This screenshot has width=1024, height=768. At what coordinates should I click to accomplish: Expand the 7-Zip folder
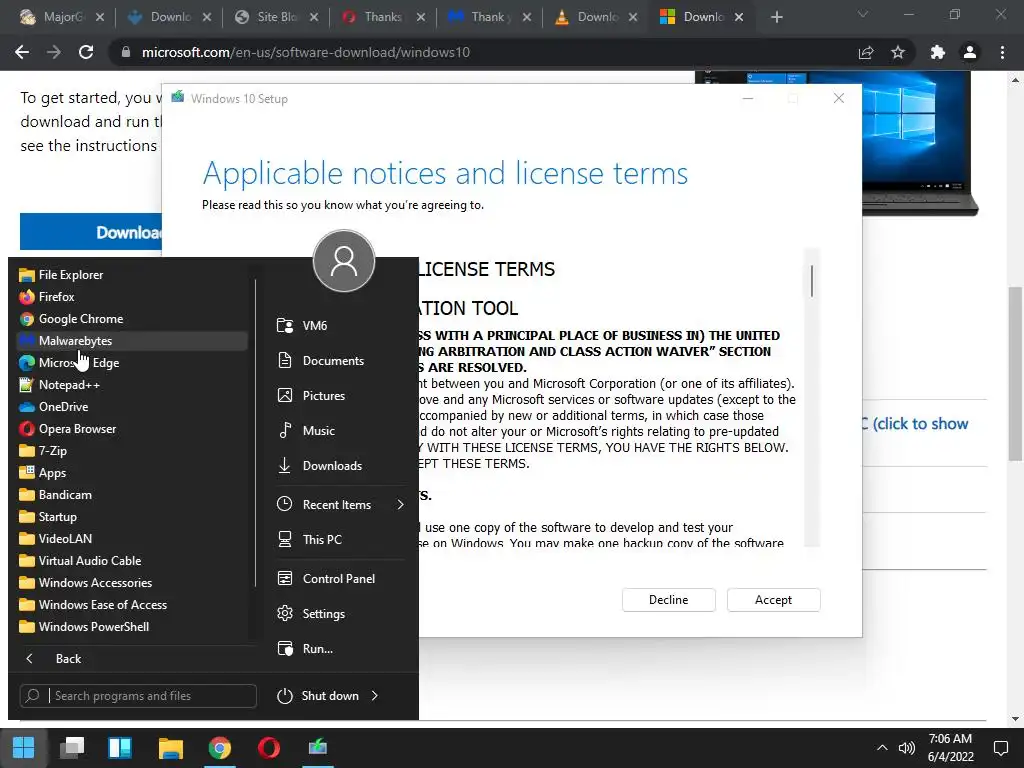(x=131, y=451)
